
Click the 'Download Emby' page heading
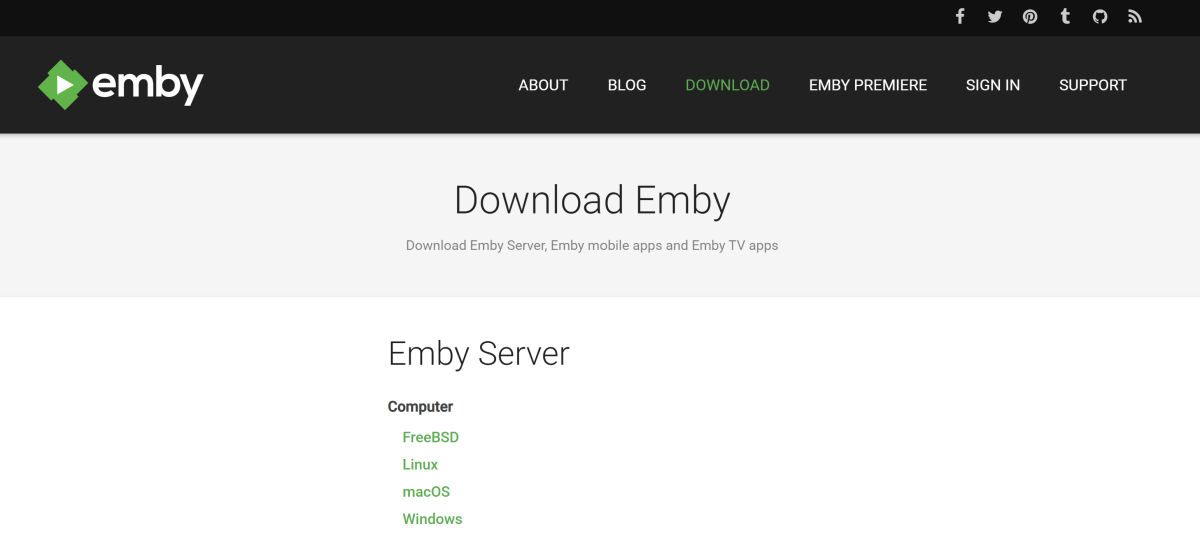click(592, 200)
